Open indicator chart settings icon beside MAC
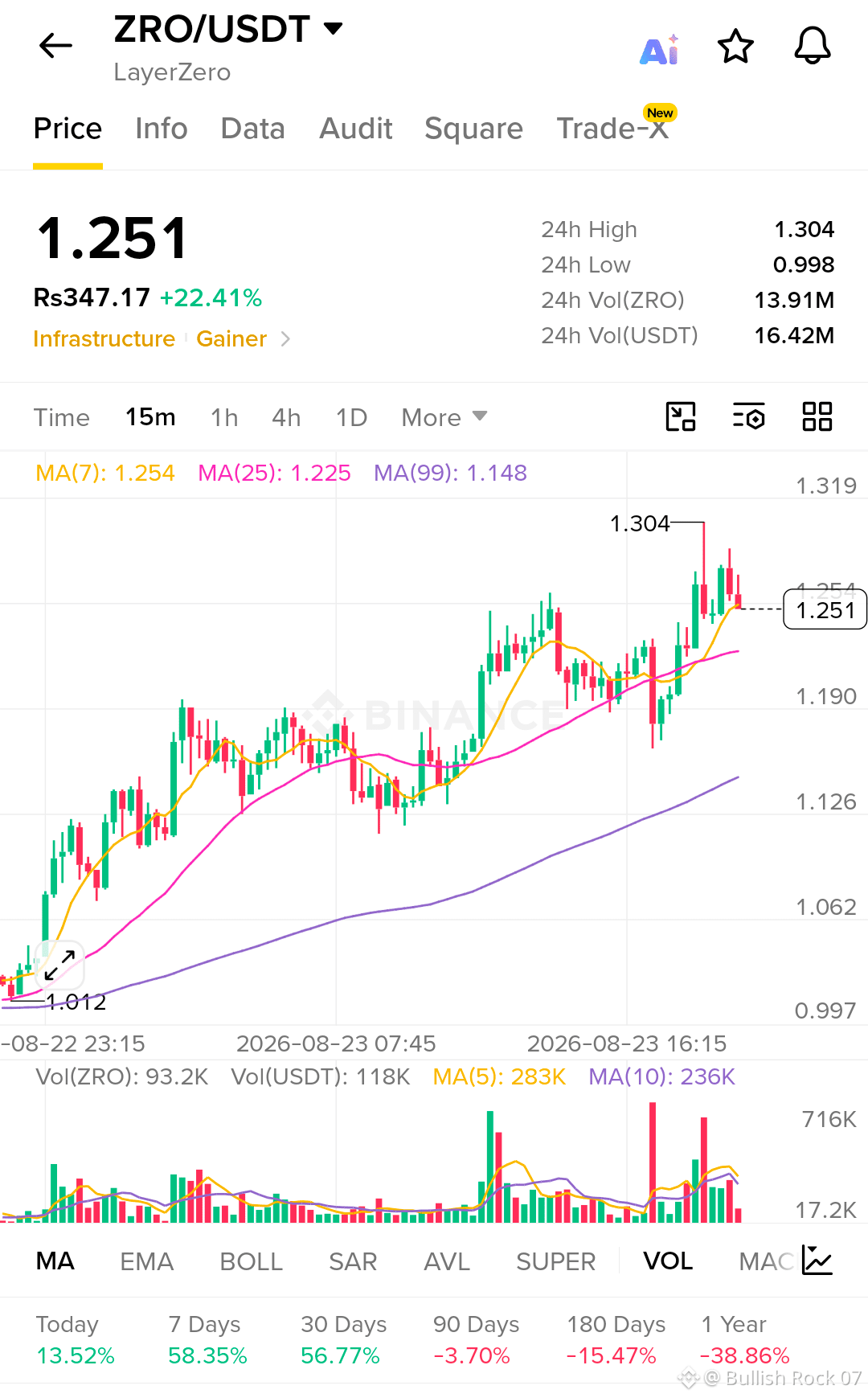Screen dimensions: 868x1398 coord(817,1261)
